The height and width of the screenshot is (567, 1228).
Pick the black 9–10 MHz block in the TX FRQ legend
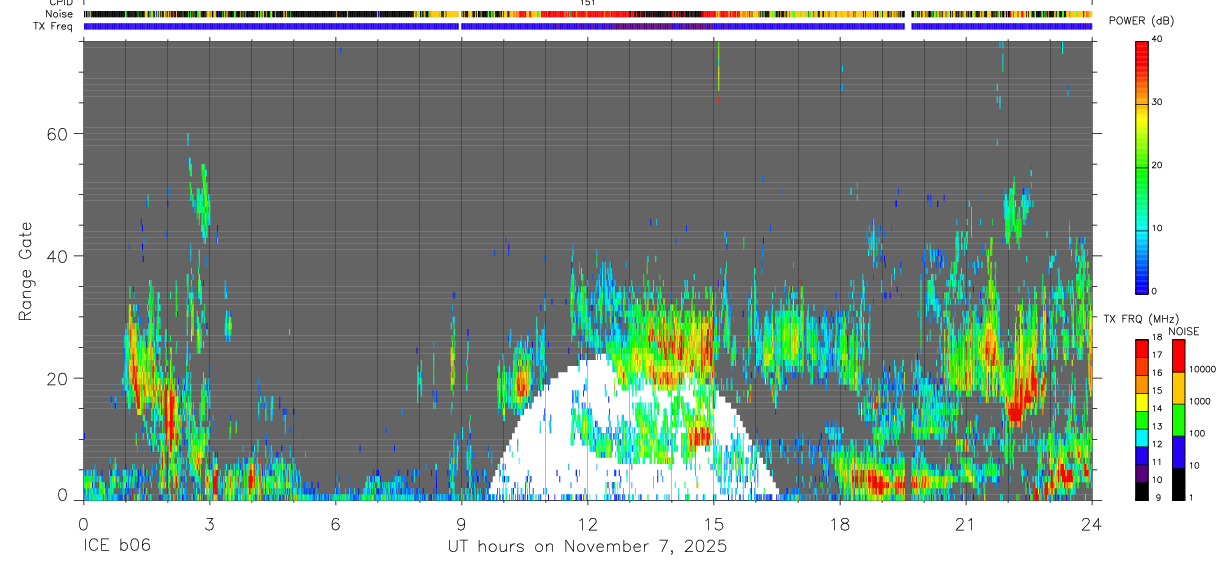click(1141, 491)
